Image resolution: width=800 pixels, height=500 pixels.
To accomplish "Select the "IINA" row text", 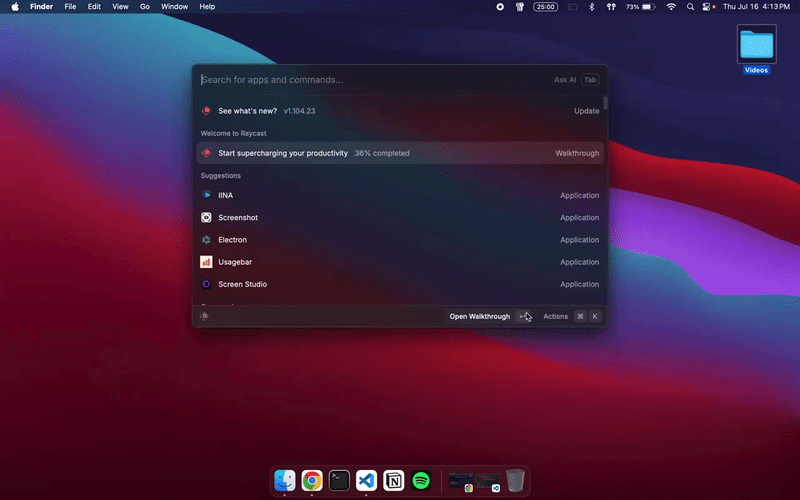I will (x=226, y=195).
